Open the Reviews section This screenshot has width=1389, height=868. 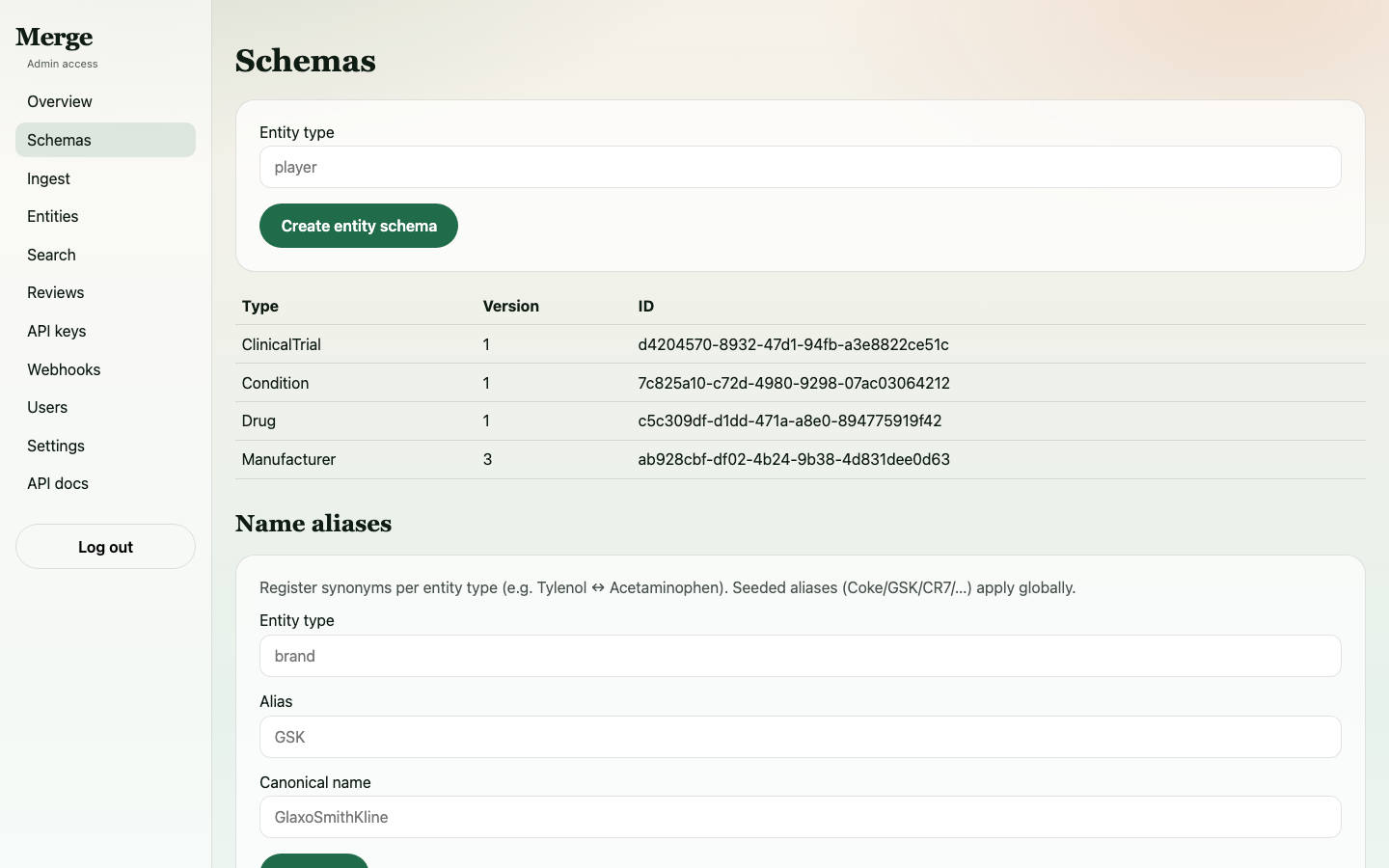[105, 292]
